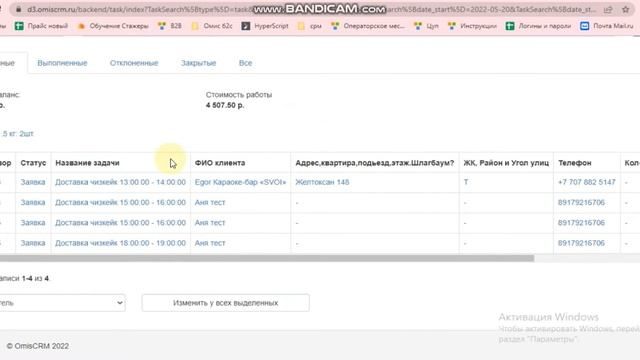Open the Обучение Стажеры bookmark
The width and height of the screenshot is (640, 360).
pyautogui.click(x=113, y=26)
